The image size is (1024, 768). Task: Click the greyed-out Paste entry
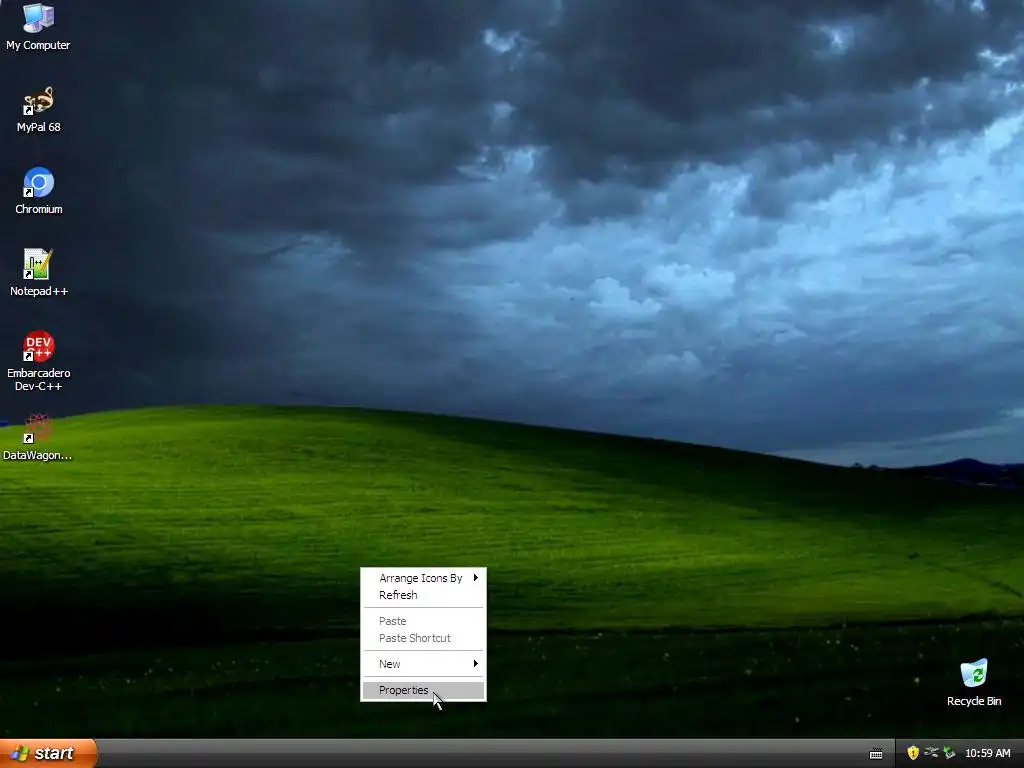[423, 621]
